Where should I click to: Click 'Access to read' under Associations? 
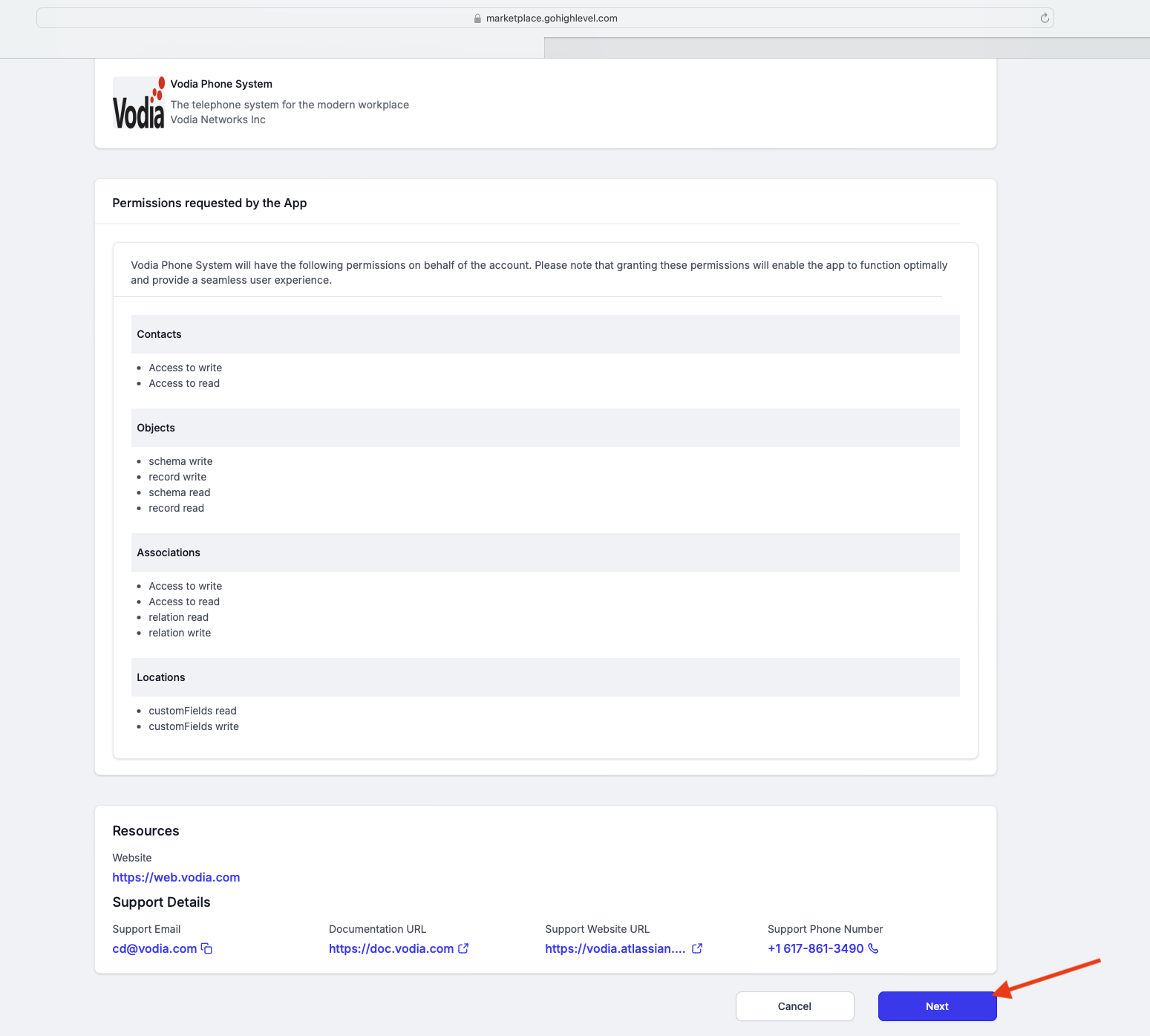[184, 602]
